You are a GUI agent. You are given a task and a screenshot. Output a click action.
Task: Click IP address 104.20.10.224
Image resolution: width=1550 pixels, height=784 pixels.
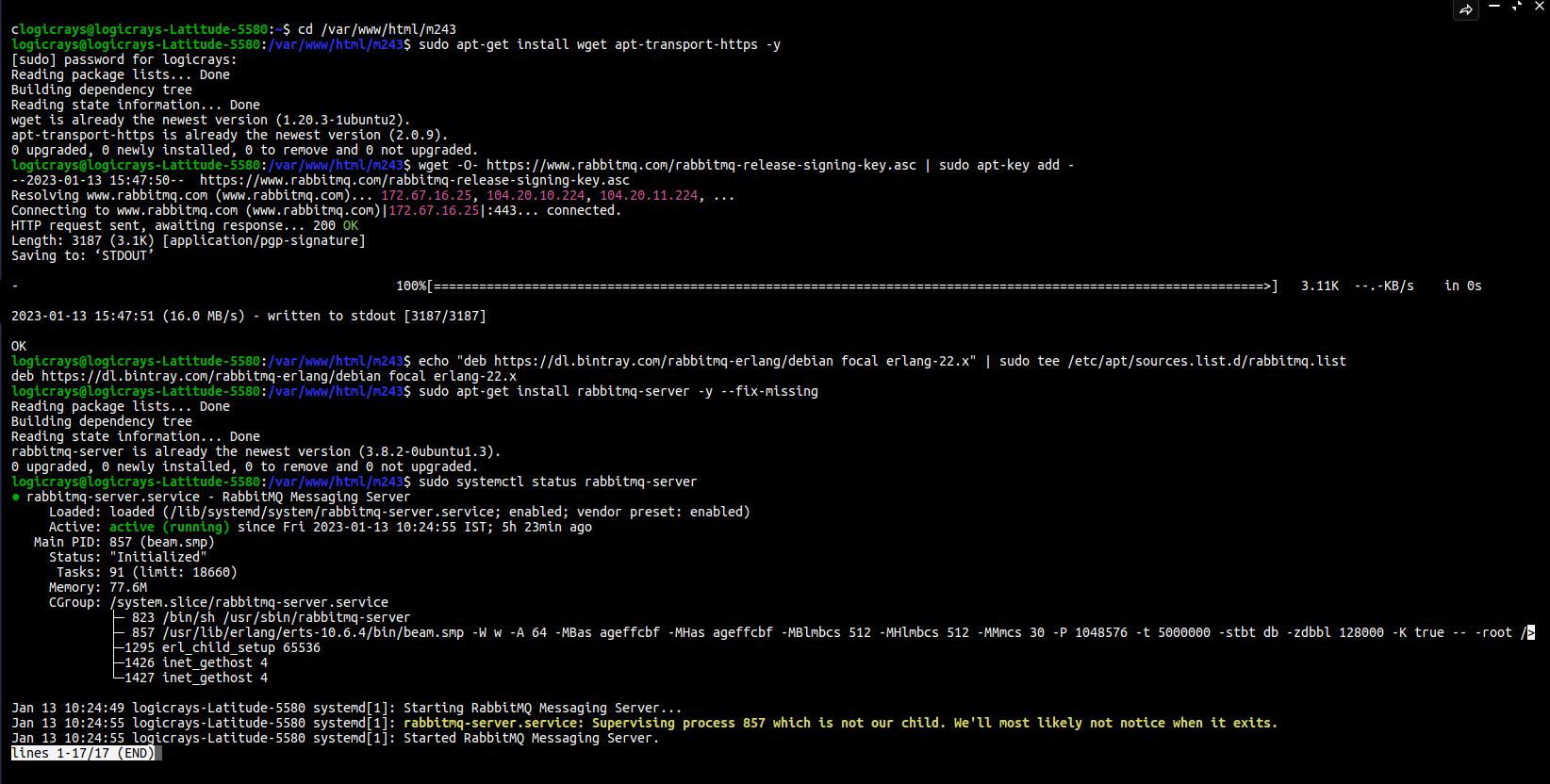pos(536,195)
